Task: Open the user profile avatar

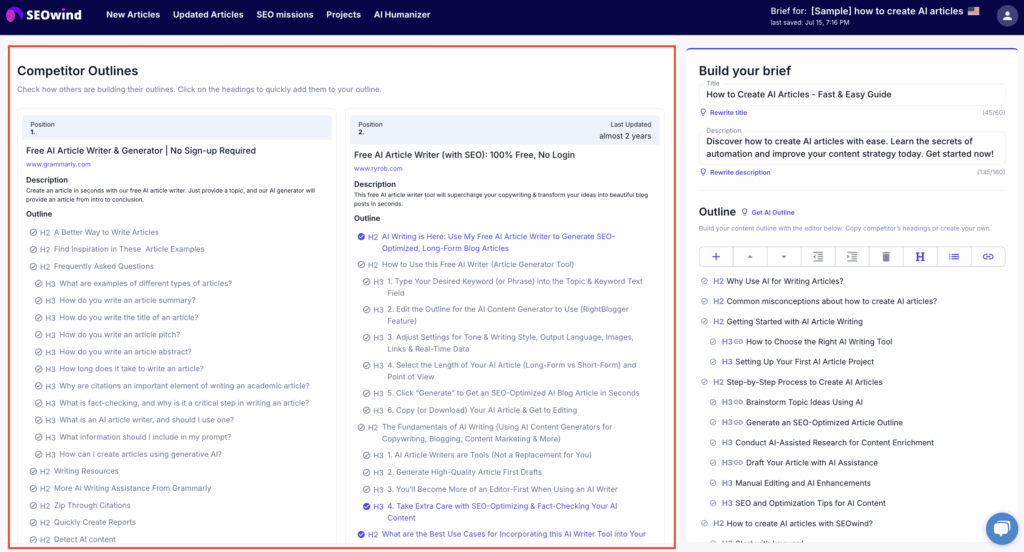Action: 1006,16
